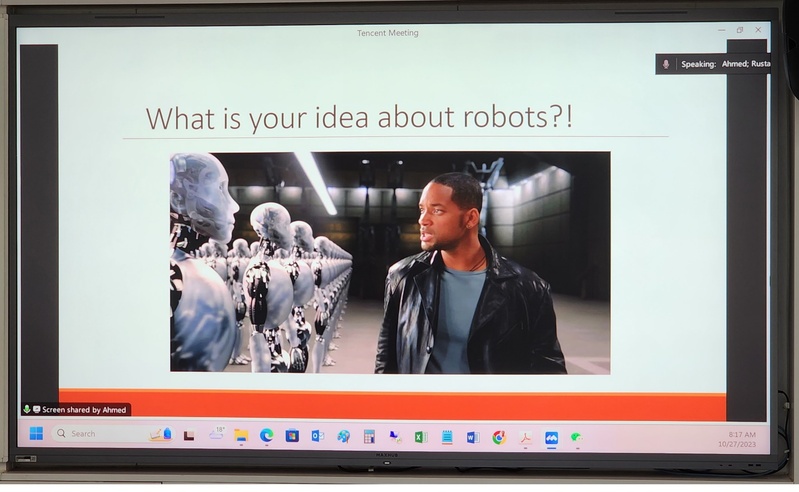Open the weather widget on taskbar
This screenshot has width=799, height=492.
(x=216, y=434)
